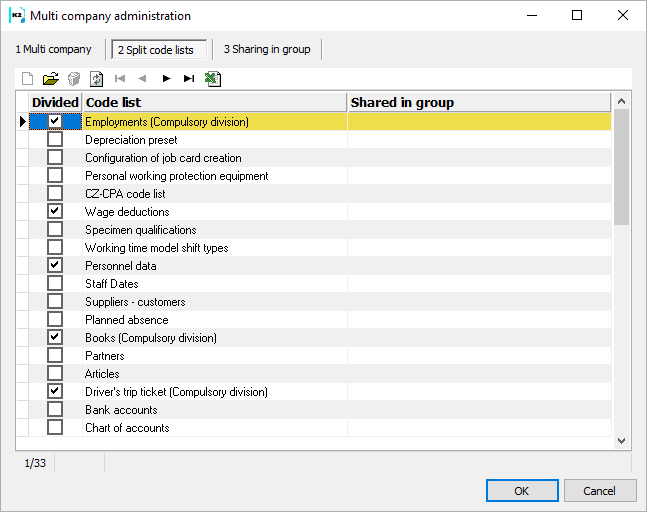Check Divided box for Depreciation preset
The image size is (647, 512).
55,140
